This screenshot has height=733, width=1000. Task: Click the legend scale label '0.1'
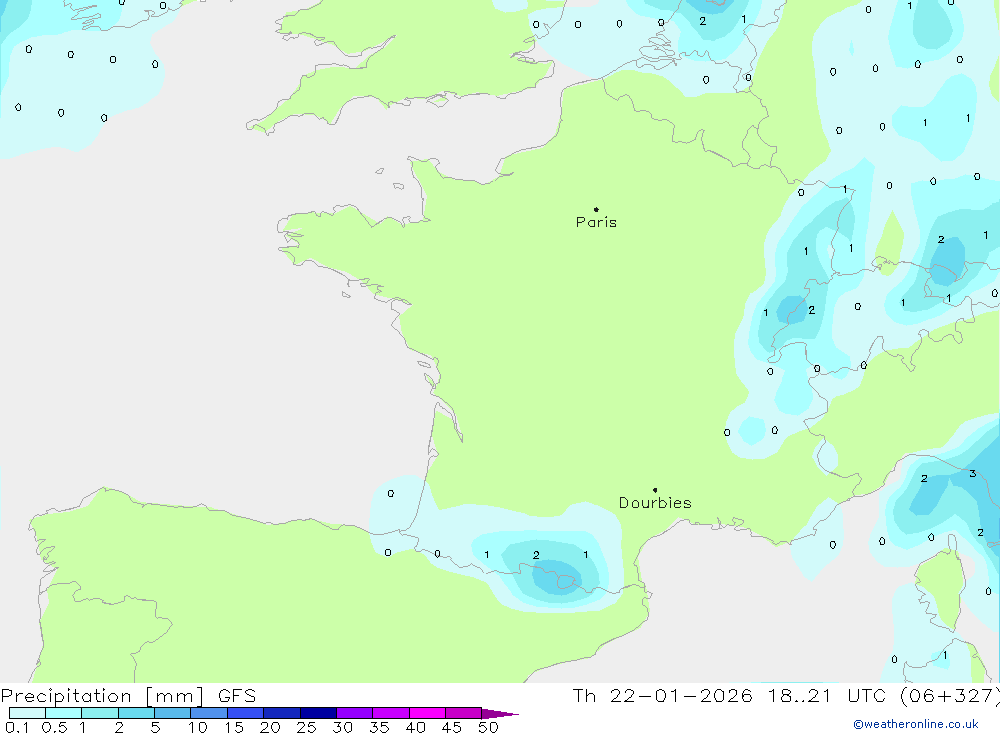point(17,727)
